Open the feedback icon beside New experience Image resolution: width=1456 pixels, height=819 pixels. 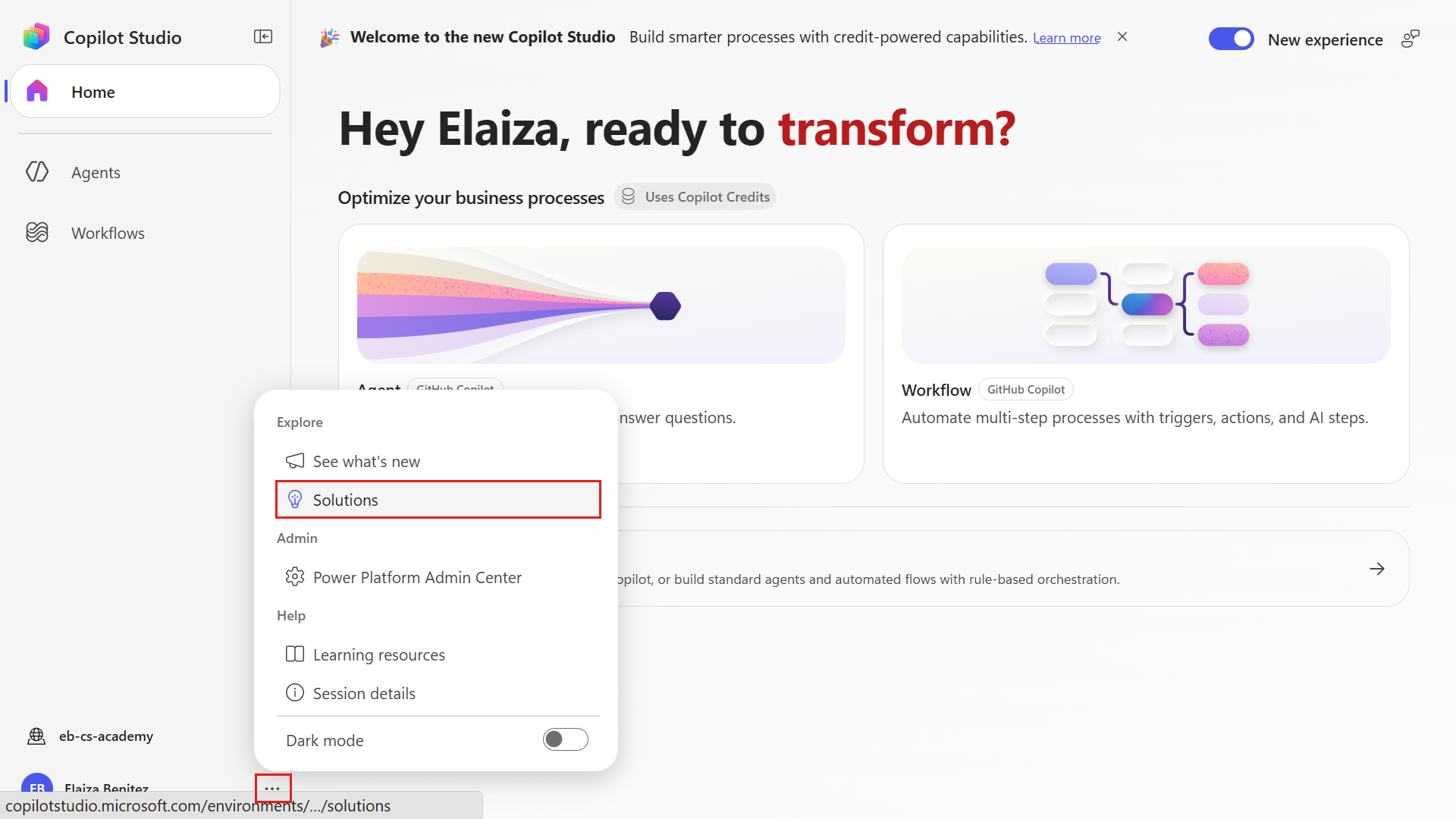[1410, 39]
